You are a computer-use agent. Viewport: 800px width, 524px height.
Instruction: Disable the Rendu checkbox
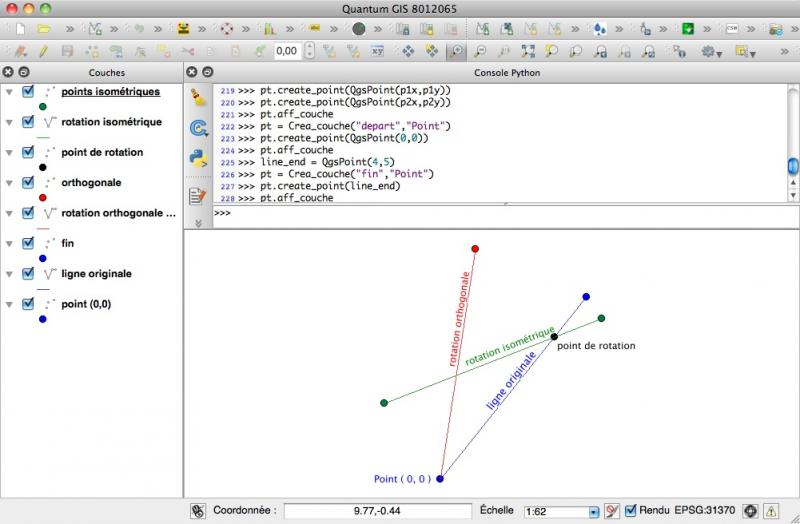tap(630, 510)
